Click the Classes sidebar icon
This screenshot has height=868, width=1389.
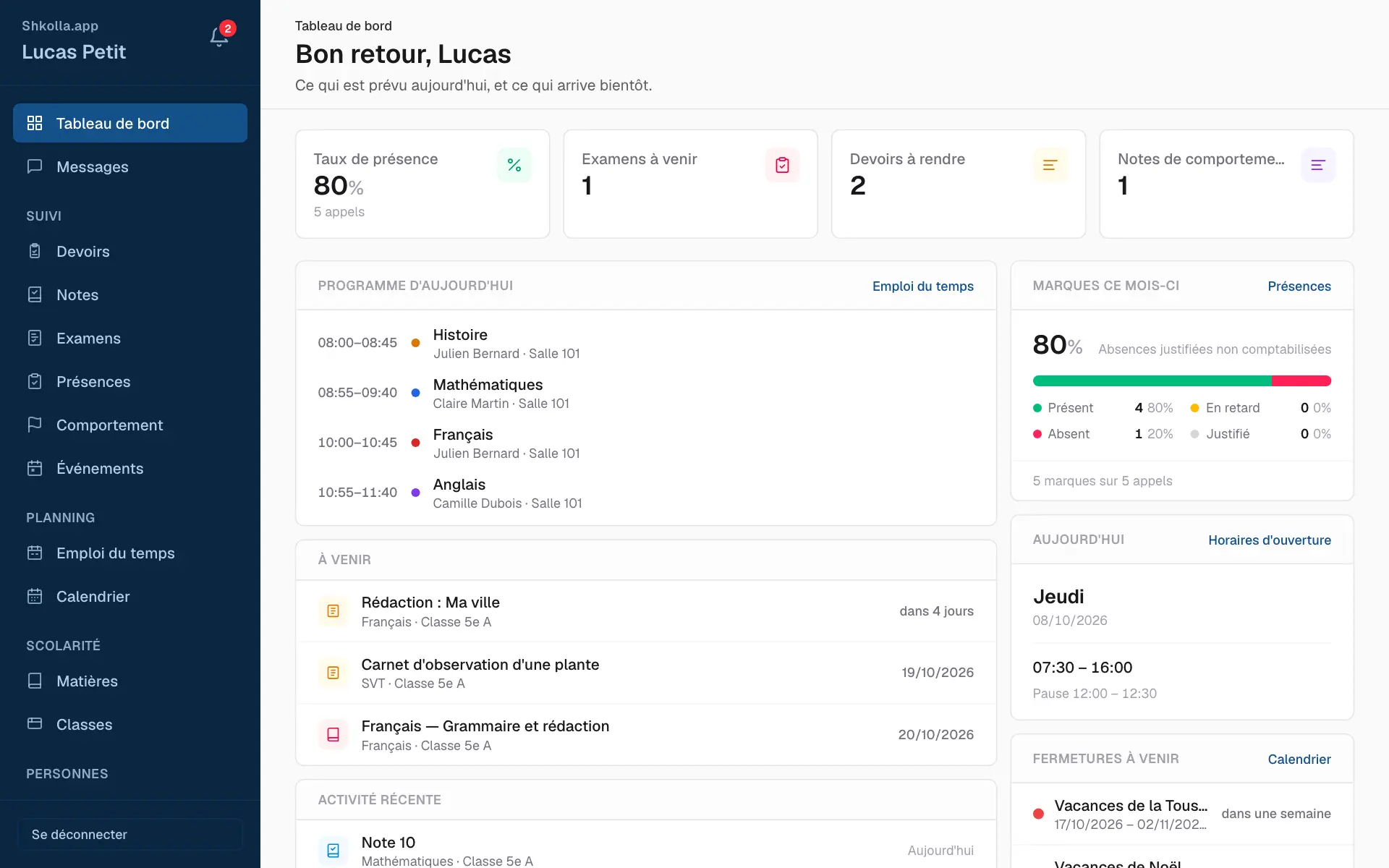(35, 724)
